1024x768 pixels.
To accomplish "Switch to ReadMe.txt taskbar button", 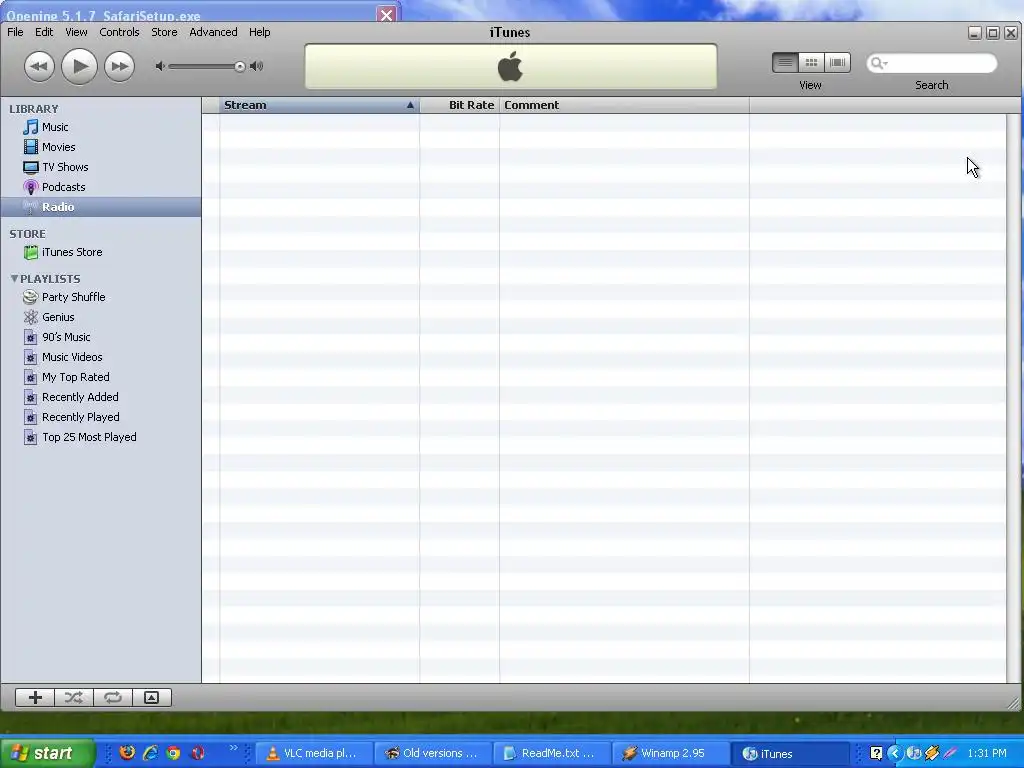I will coord(552,754).
